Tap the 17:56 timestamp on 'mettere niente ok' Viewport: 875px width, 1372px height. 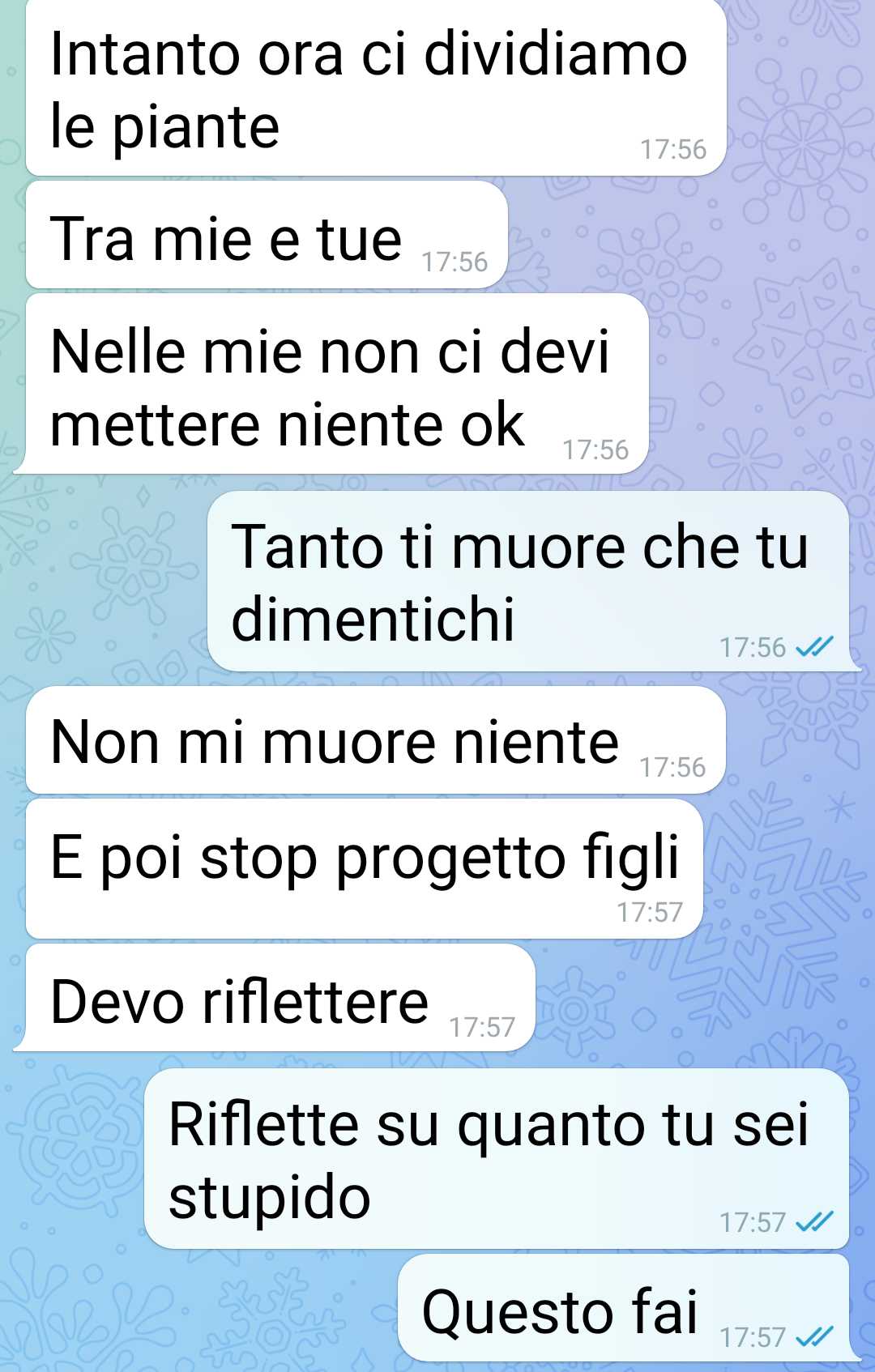(x=595, y=450)
